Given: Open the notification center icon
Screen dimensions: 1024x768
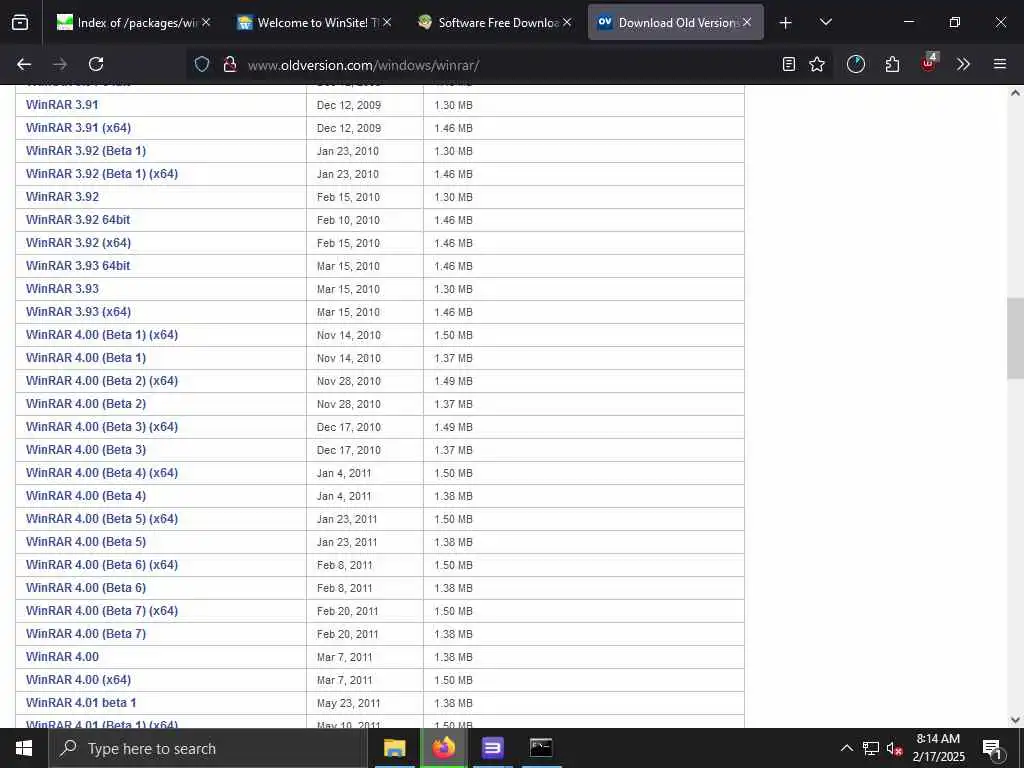Looking at the screenshot, I should (x=992, y=749).
